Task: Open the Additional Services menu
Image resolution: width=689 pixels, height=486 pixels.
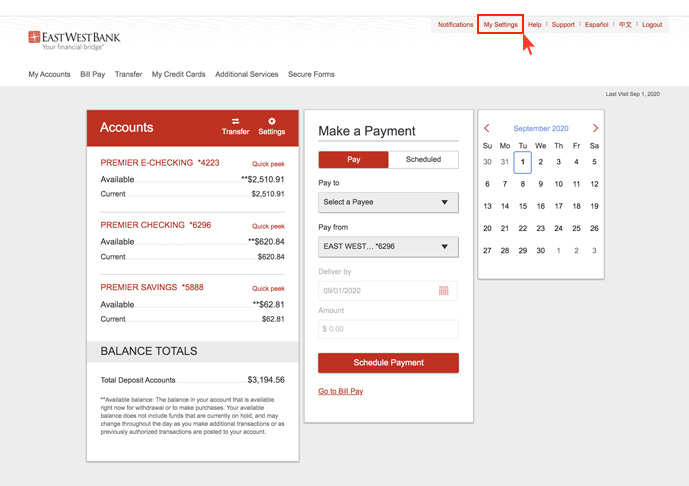Action: pos(247,74)
